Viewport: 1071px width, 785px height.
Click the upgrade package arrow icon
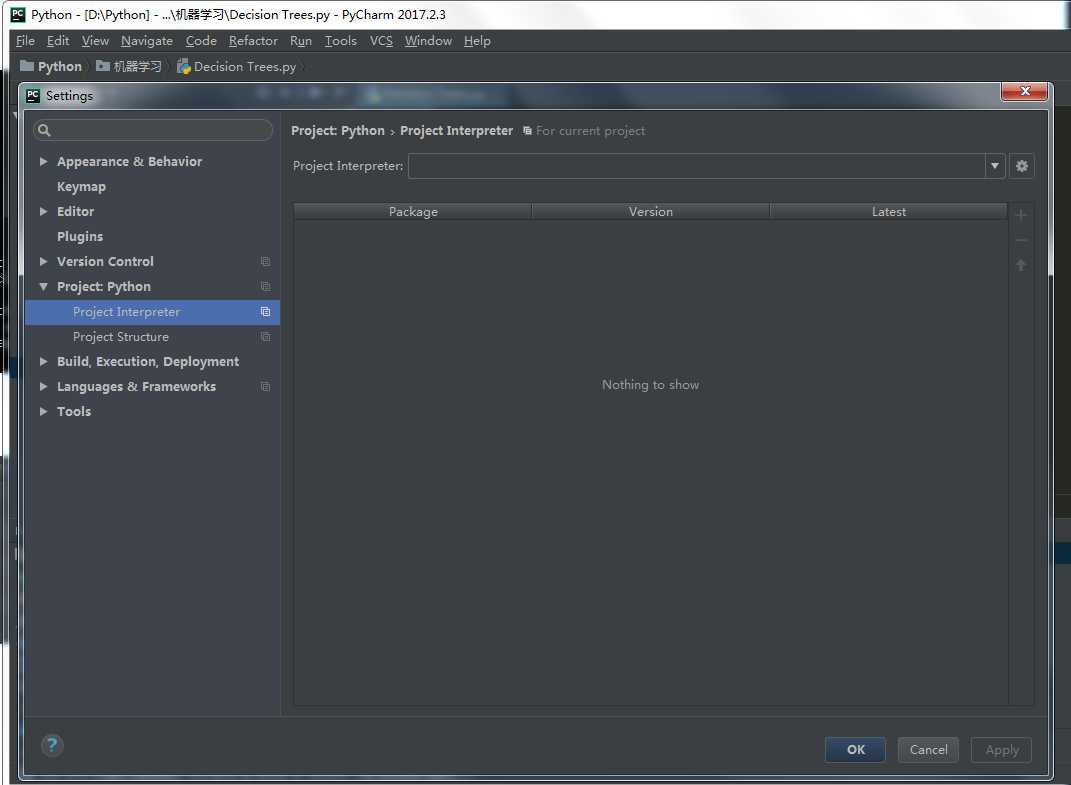pos(1020,265)
